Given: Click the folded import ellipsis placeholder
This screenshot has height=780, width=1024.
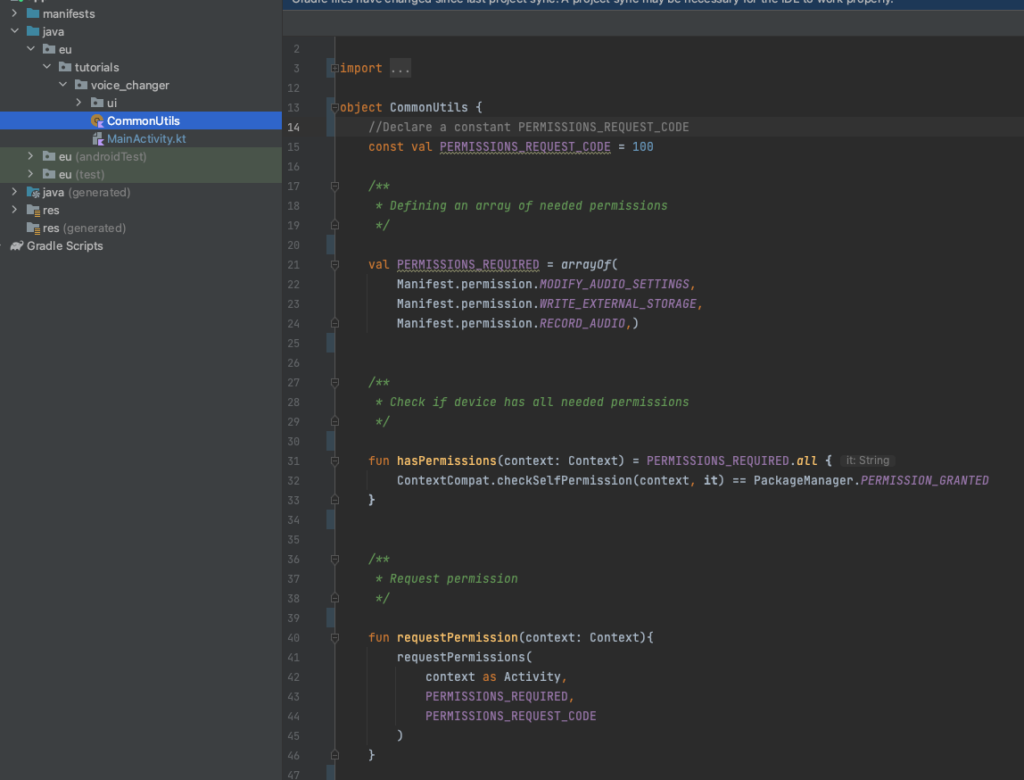Looking at the screenshot, I should pyautogui.click(x=400, y=69).
